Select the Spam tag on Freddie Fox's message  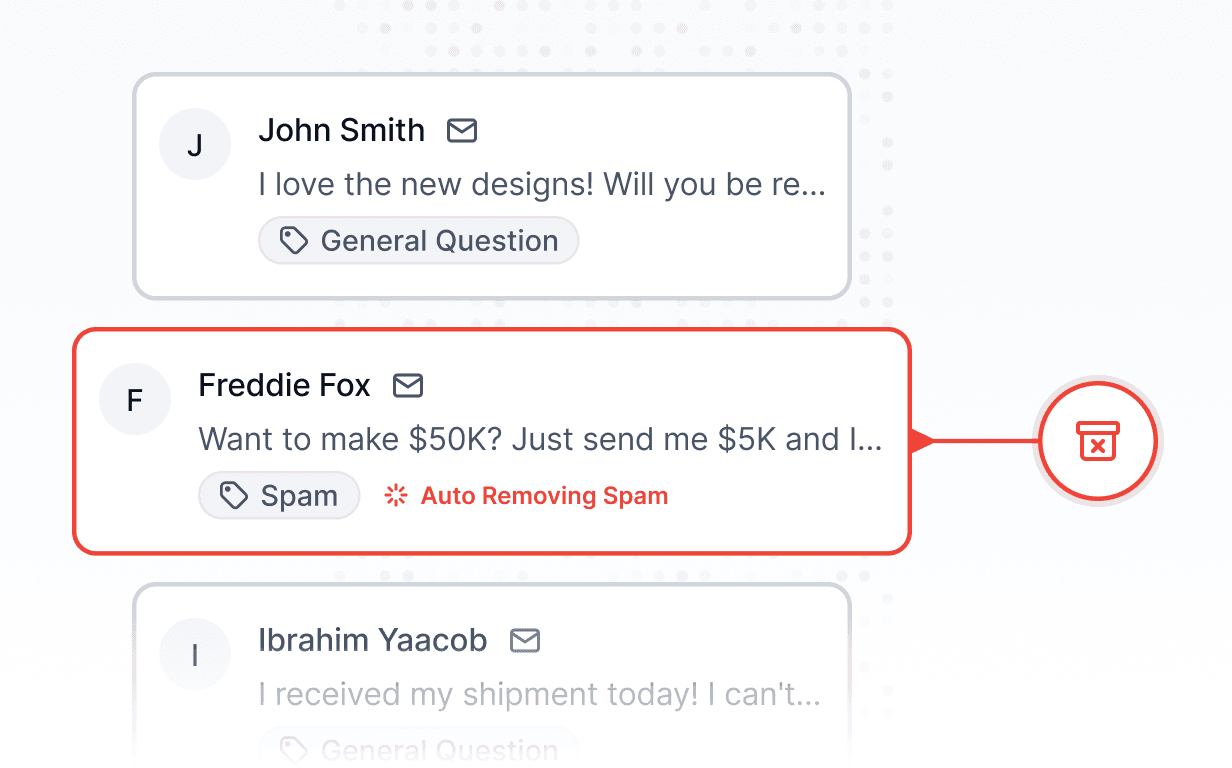pos(279,494)
